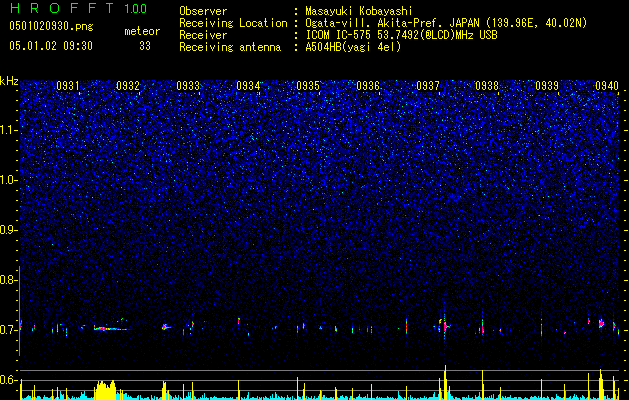The image size is (629, 400).
Task: Click the 0934 time marker
Action: coord(248,85)
